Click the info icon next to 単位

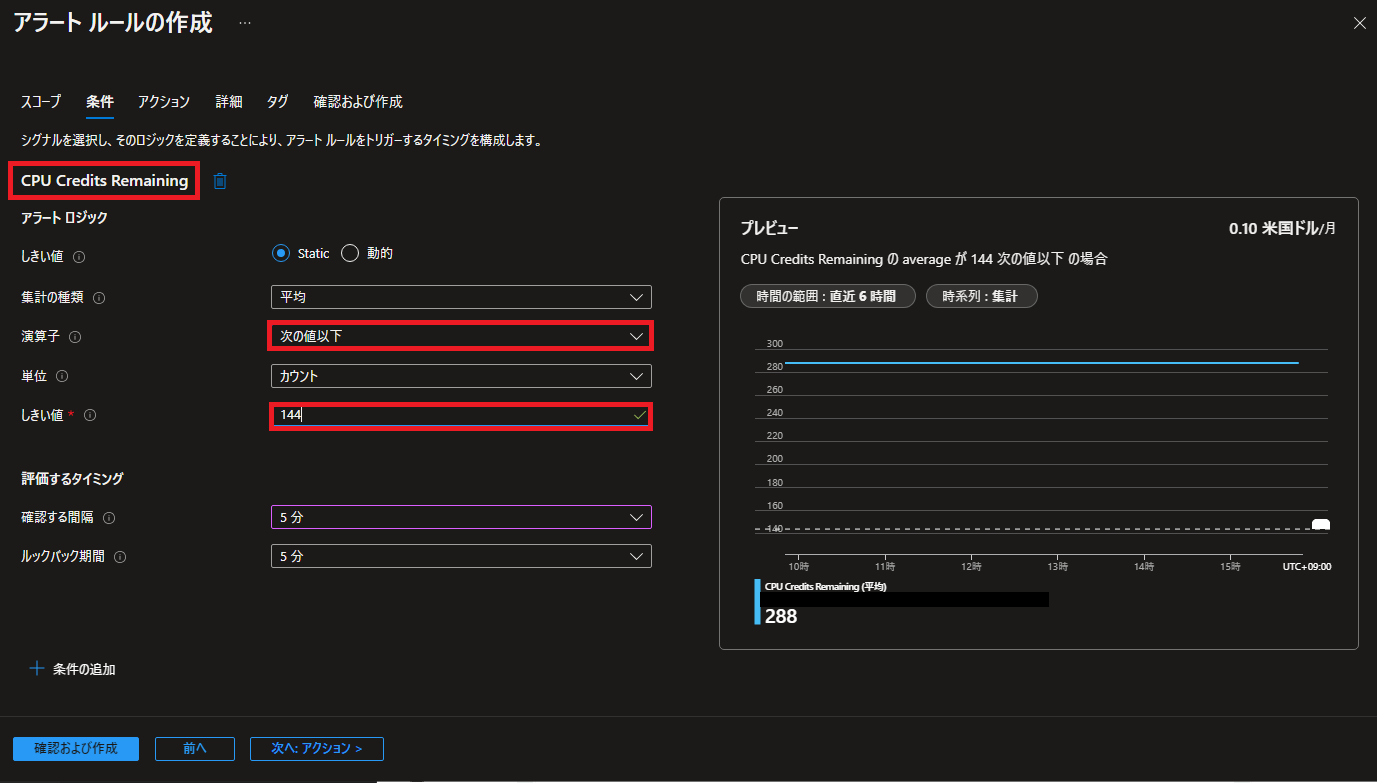pyautogui.click(x=62, y=376)
